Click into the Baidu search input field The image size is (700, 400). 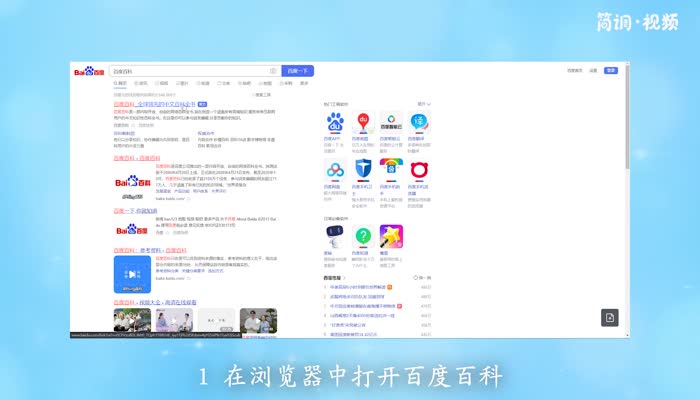point(190,71)
